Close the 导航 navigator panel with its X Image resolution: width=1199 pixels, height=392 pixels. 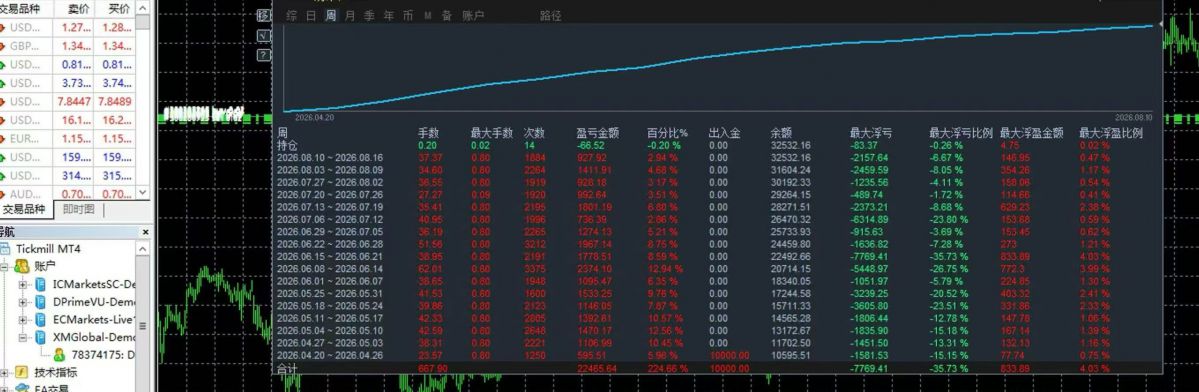coord(145,232)
